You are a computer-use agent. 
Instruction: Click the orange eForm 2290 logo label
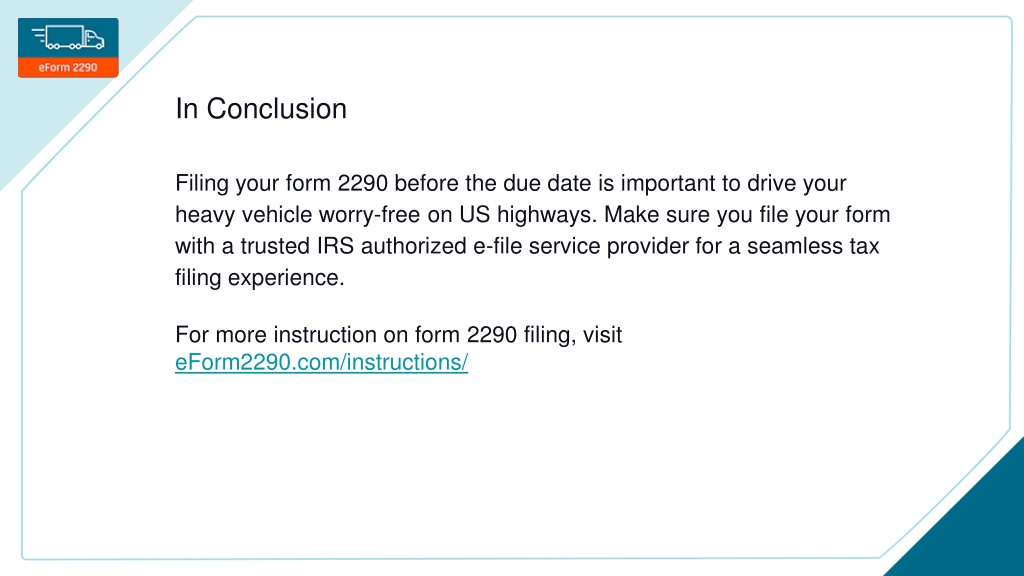click(68, 67)
